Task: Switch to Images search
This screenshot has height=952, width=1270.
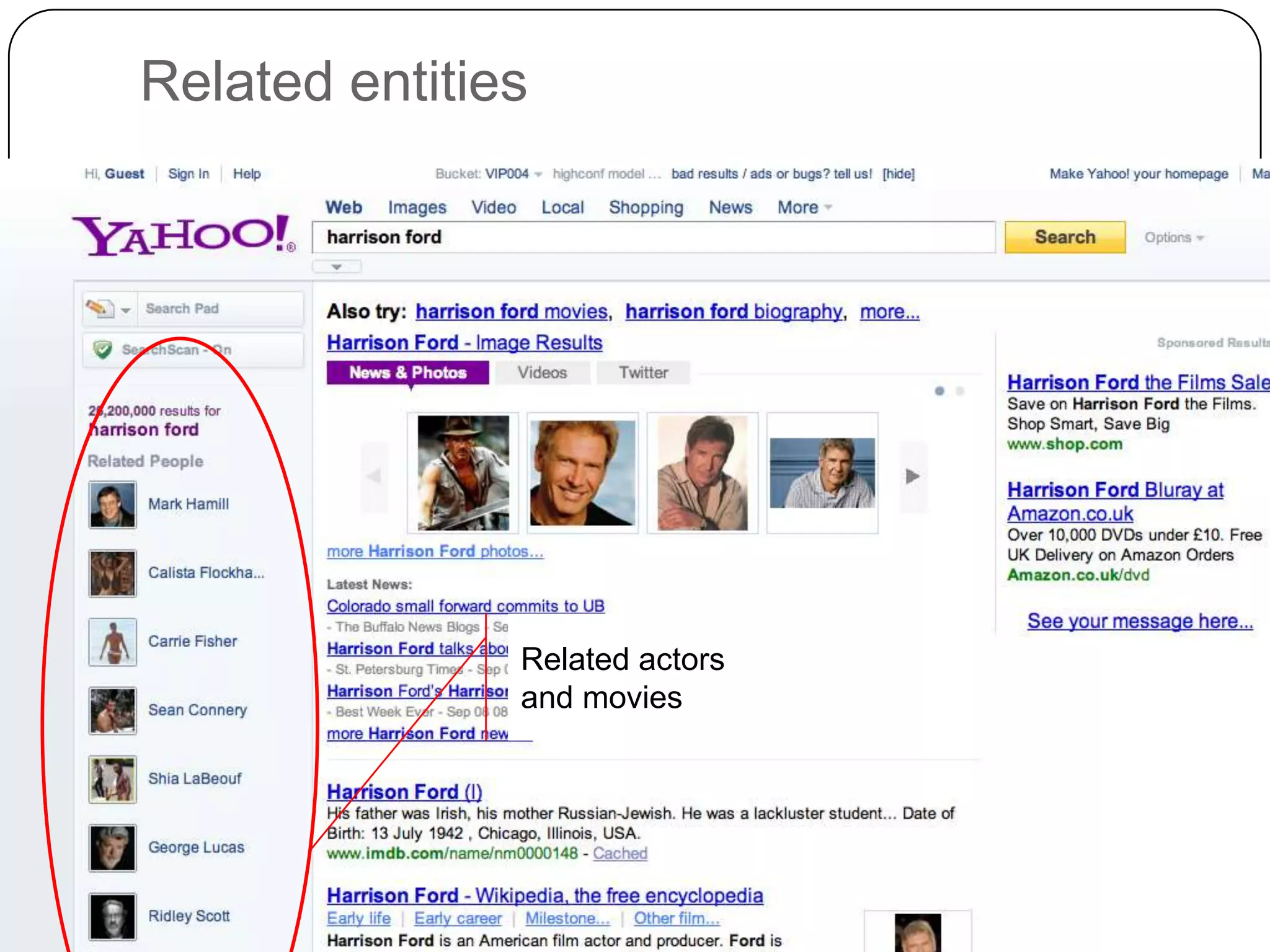Action: coord(417,208)
